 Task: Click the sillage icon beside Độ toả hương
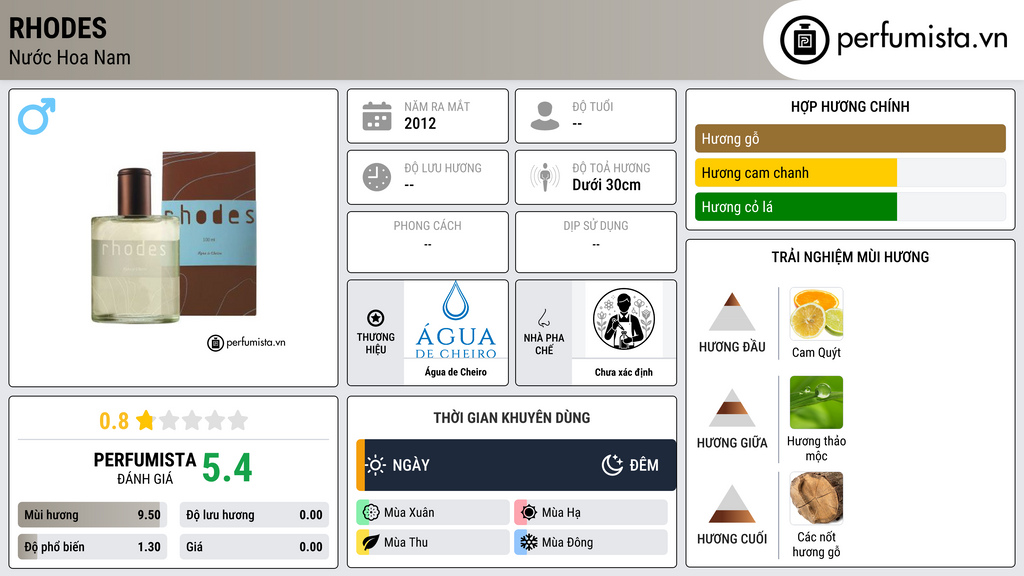click(545, 177)
